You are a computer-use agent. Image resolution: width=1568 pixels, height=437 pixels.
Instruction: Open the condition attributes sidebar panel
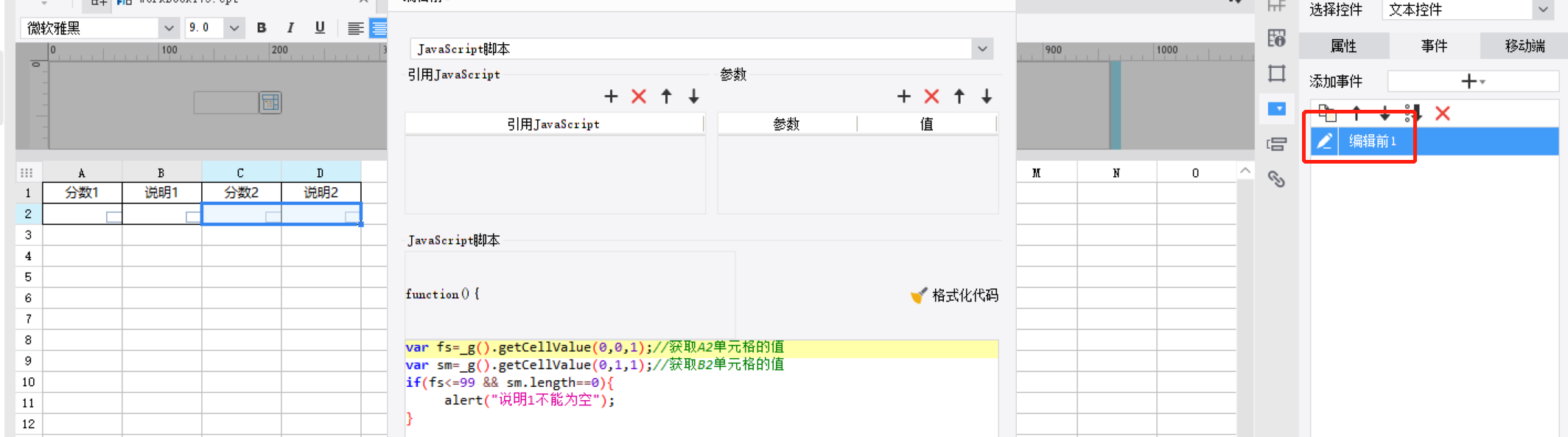coord(1277,144)
